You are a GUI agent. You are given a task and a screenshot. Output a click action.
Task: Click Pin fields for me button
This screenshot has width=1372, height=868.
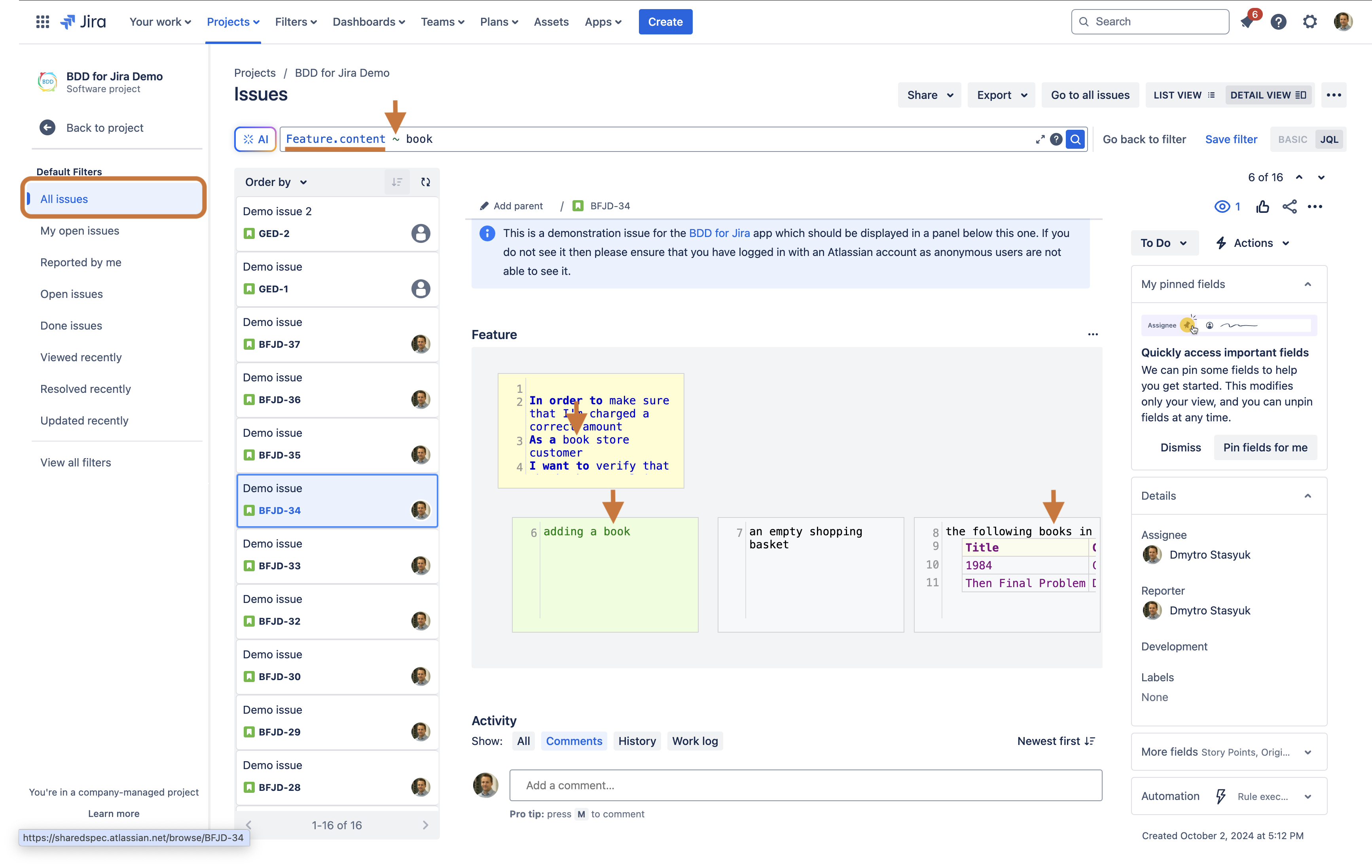(1265, 447)
